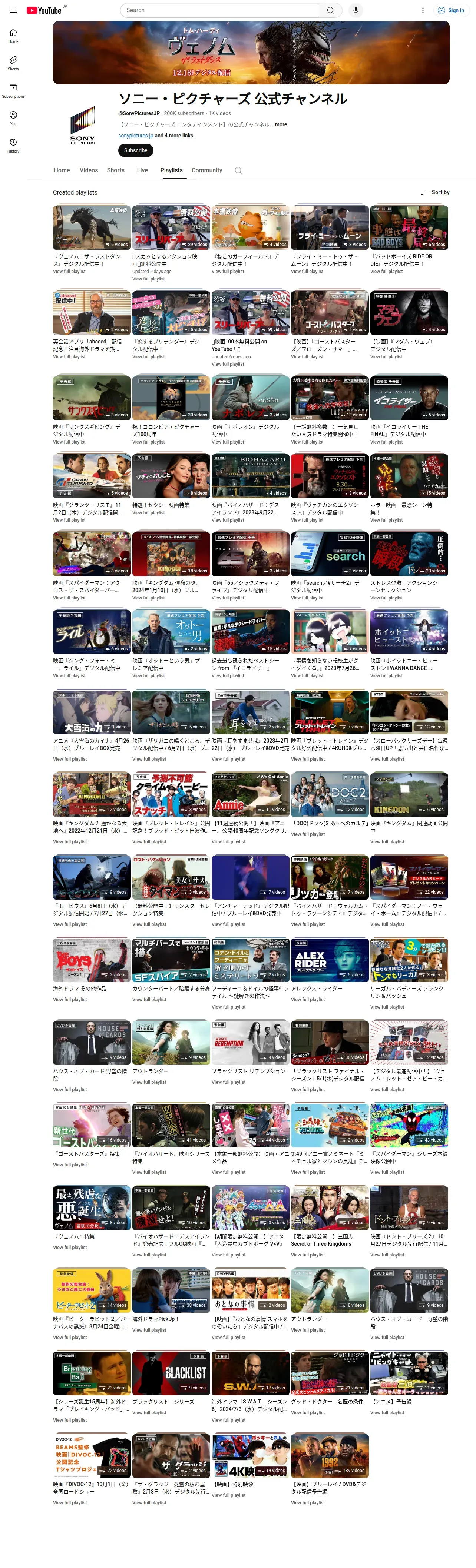Open Shorts in the sidebar

pos(13,63)
